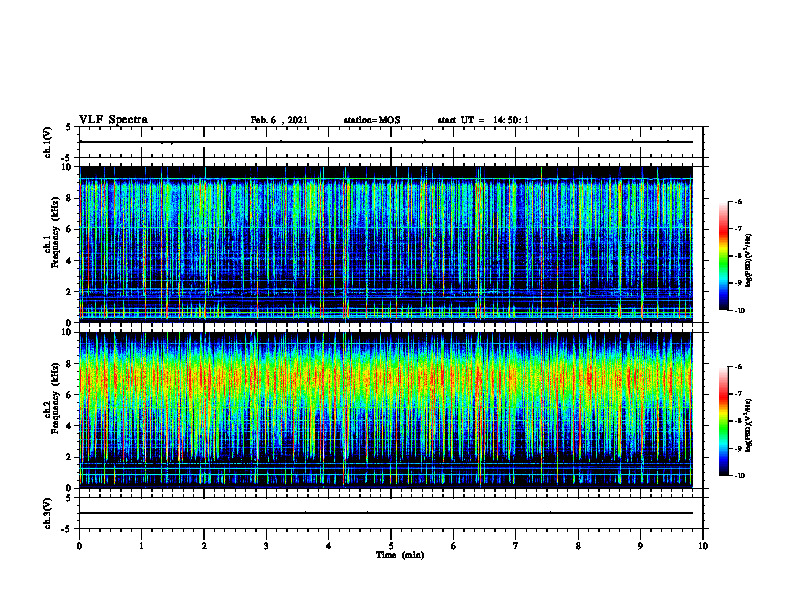Click the ch.1 color bar log PSD label
This screenshot has height=612, width=792.
(x=748, y=261)
